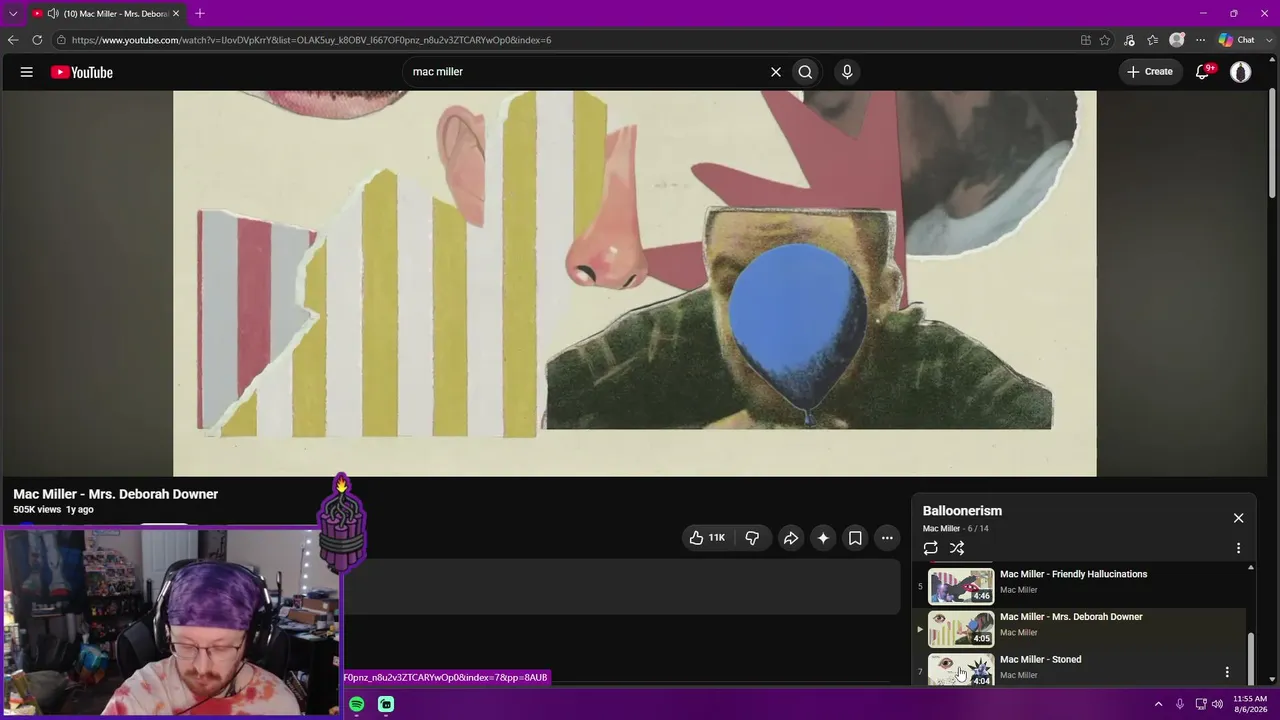
Task: Open the Copilot Chat button
Action: coord(1237,40)
